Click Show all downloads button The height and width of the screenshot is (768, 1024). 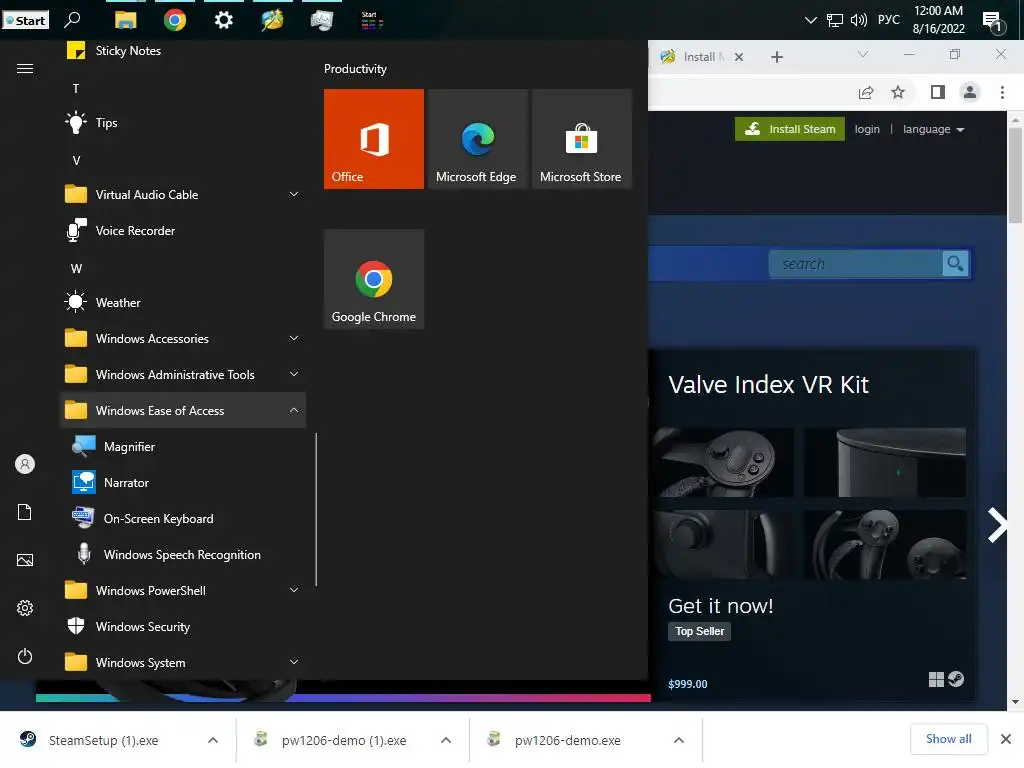(x=948, y=739)
